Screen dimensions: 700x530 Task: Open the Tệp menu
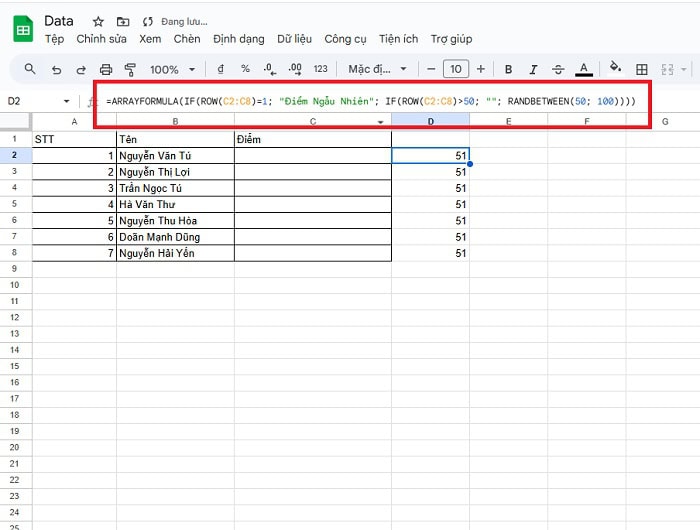pos(54,39)
